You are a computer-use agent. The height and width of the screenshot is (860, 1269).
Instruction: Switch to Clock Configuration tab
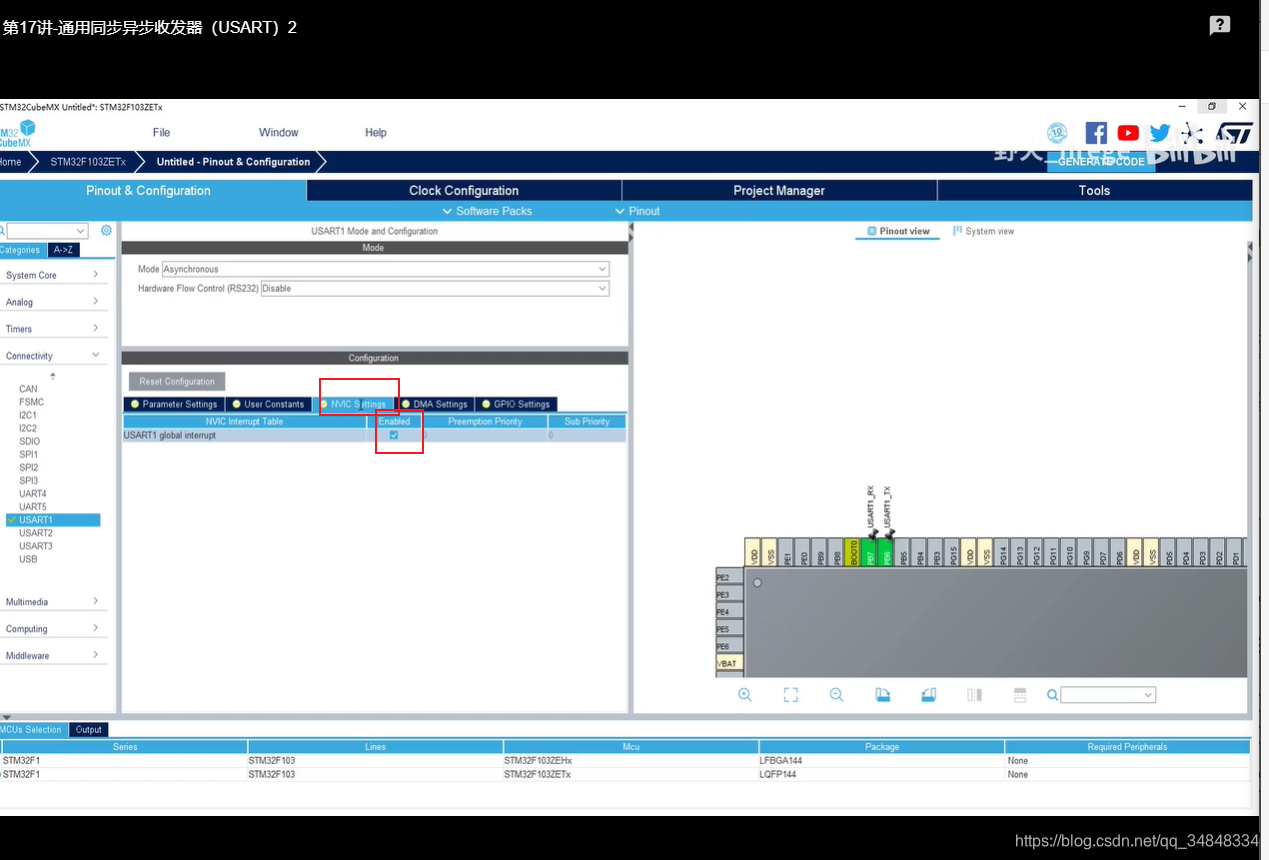point(464,191)
